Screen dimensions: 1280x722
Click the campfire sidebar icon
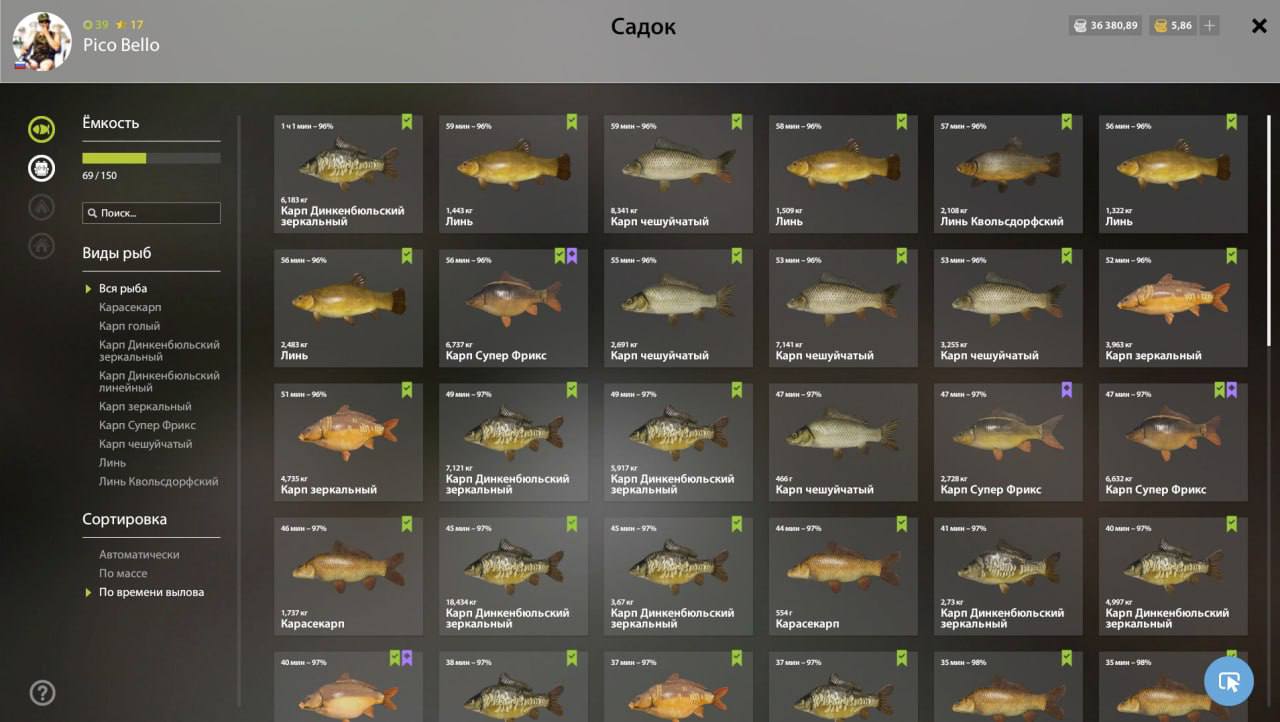tap(41, 207)
